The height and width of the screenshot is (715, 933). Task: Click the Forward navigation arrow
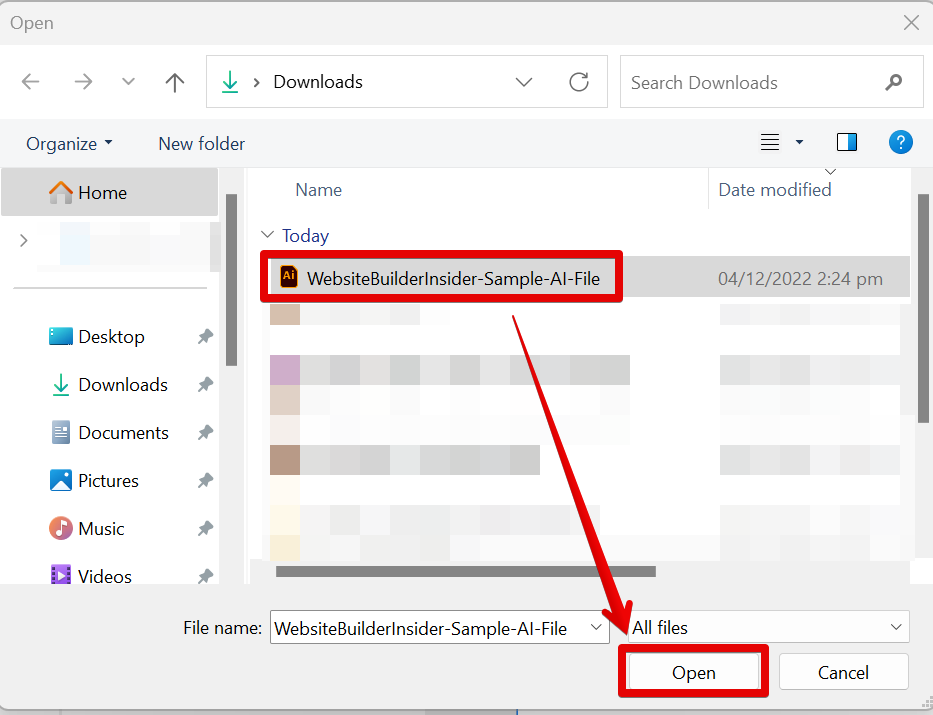(x=83, y=83)
